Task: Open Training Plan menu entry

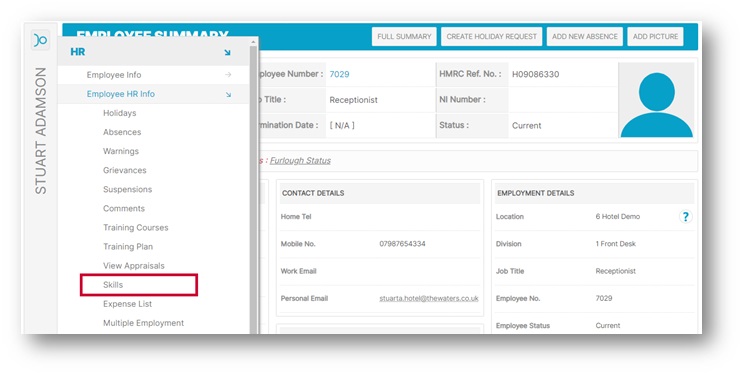Action: [x=128, y=246]
